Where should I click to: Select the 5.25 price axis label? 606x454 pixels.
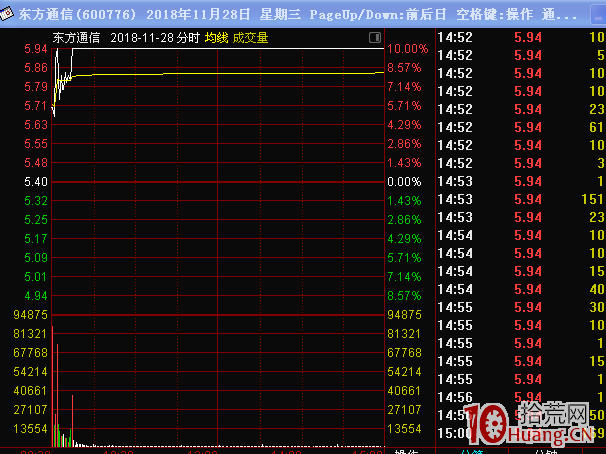pyautogui.click(x=36, y=220)
